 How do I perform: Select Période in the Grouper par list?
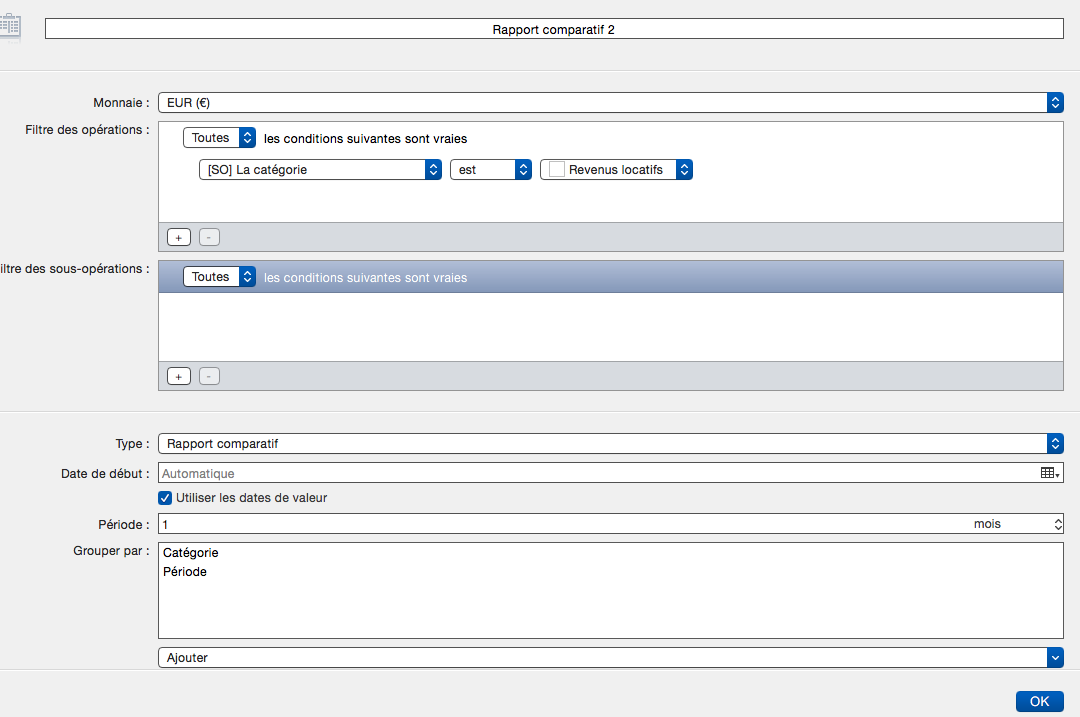click(x=185, y=572)
